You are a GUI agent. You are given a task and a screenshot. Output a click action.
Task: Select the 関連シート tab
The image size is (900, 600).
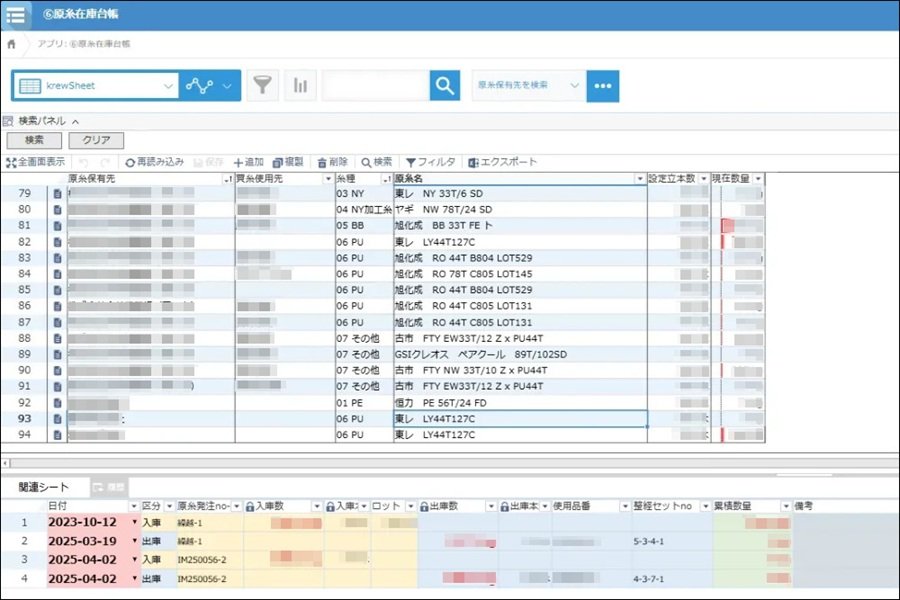coord(44,487)
